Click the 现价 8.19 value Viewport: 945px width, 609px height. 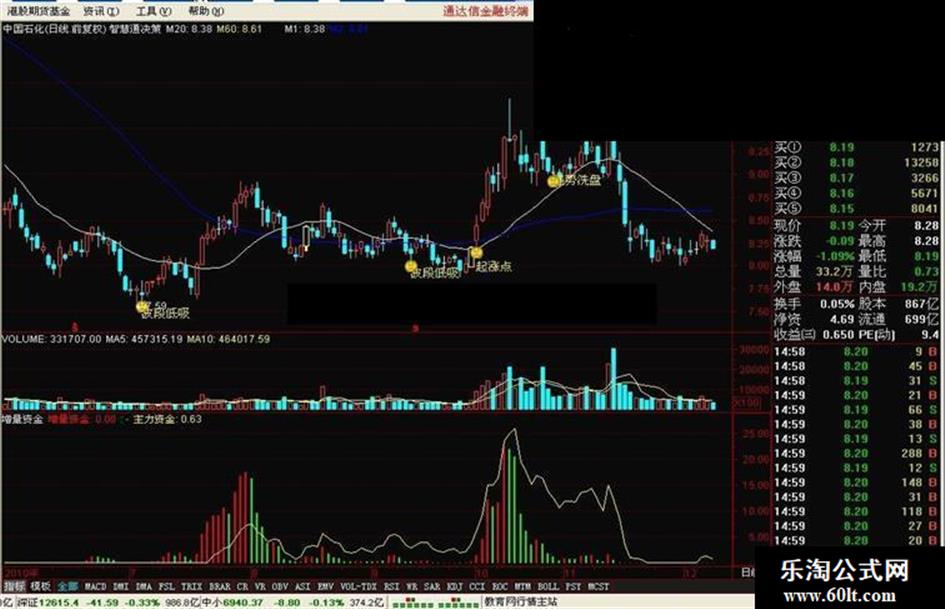point(842,225)
